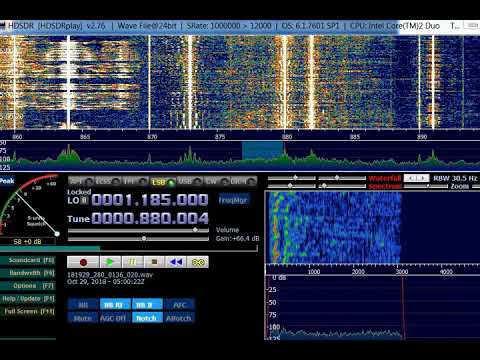Adjust second Waterfall contrast slider
The image size is (480, 360).
coord(342,178)
